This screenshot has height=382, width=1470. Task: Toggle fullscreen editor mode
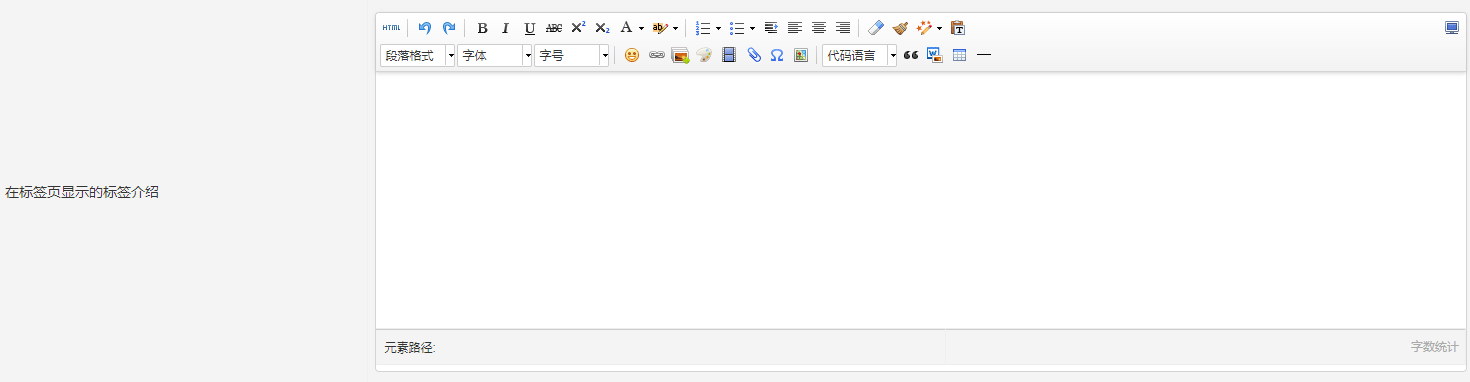click(x=1452, y=28)
